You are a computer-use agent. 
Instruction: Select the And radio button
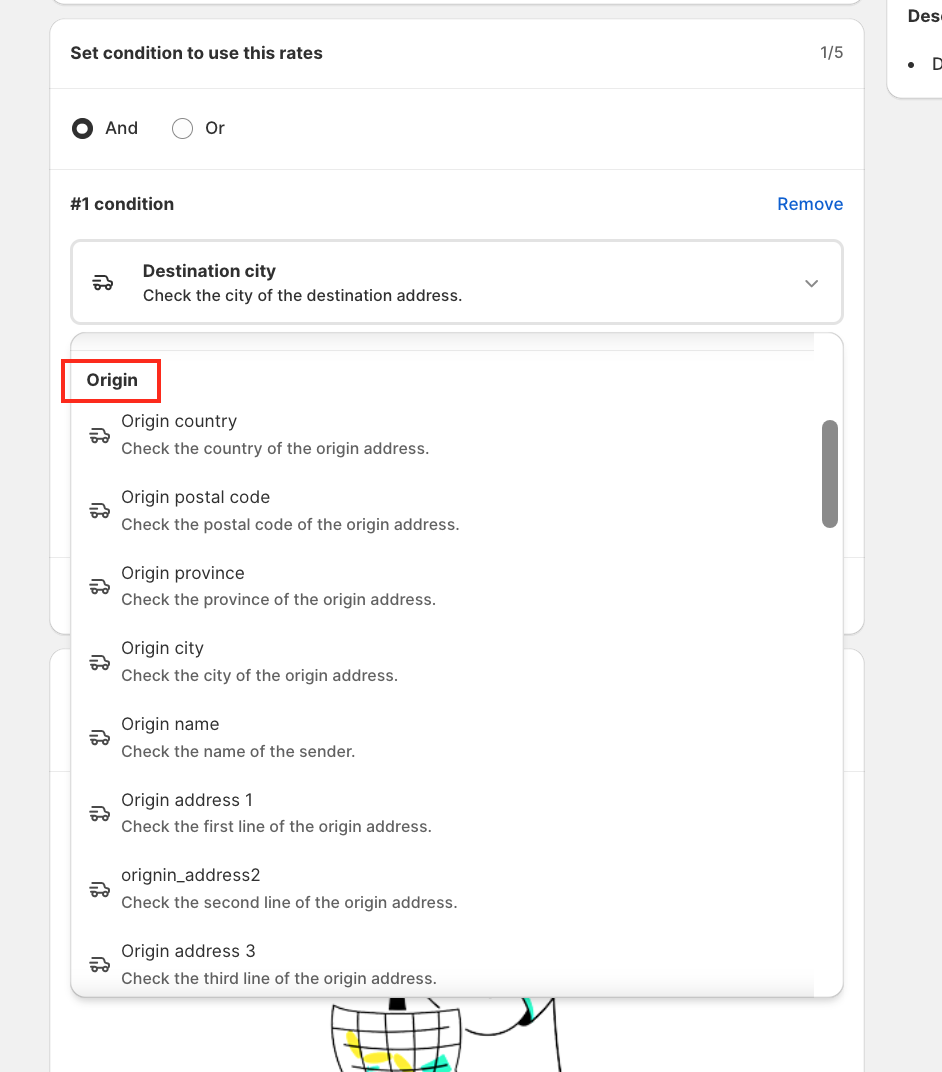click(x=83, y=128)
